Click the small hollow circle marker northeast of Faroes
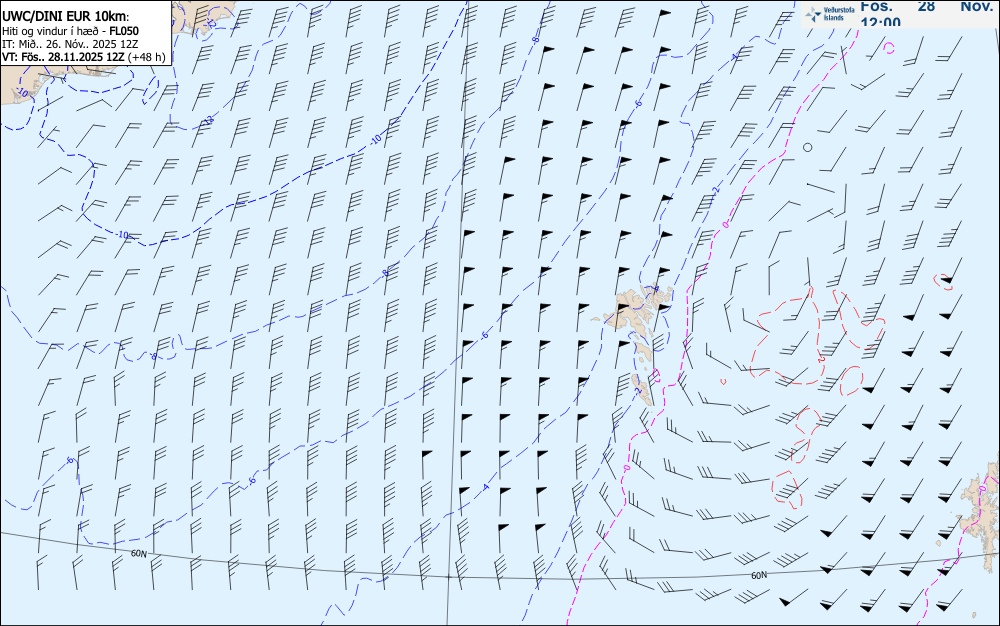The image size is (1000, 626). click(x=807, y=147)
